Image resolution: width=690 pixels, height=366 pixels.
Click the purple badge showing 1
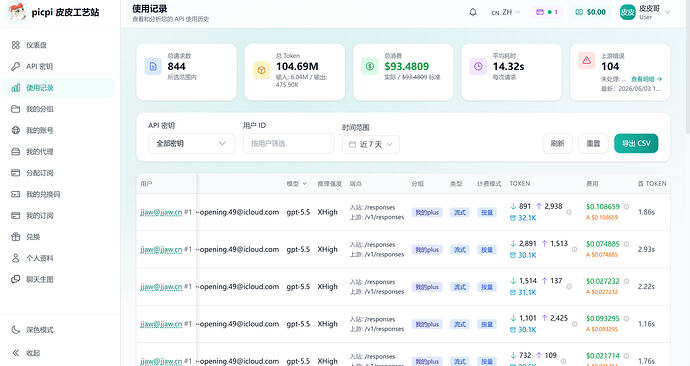point(547,12)
